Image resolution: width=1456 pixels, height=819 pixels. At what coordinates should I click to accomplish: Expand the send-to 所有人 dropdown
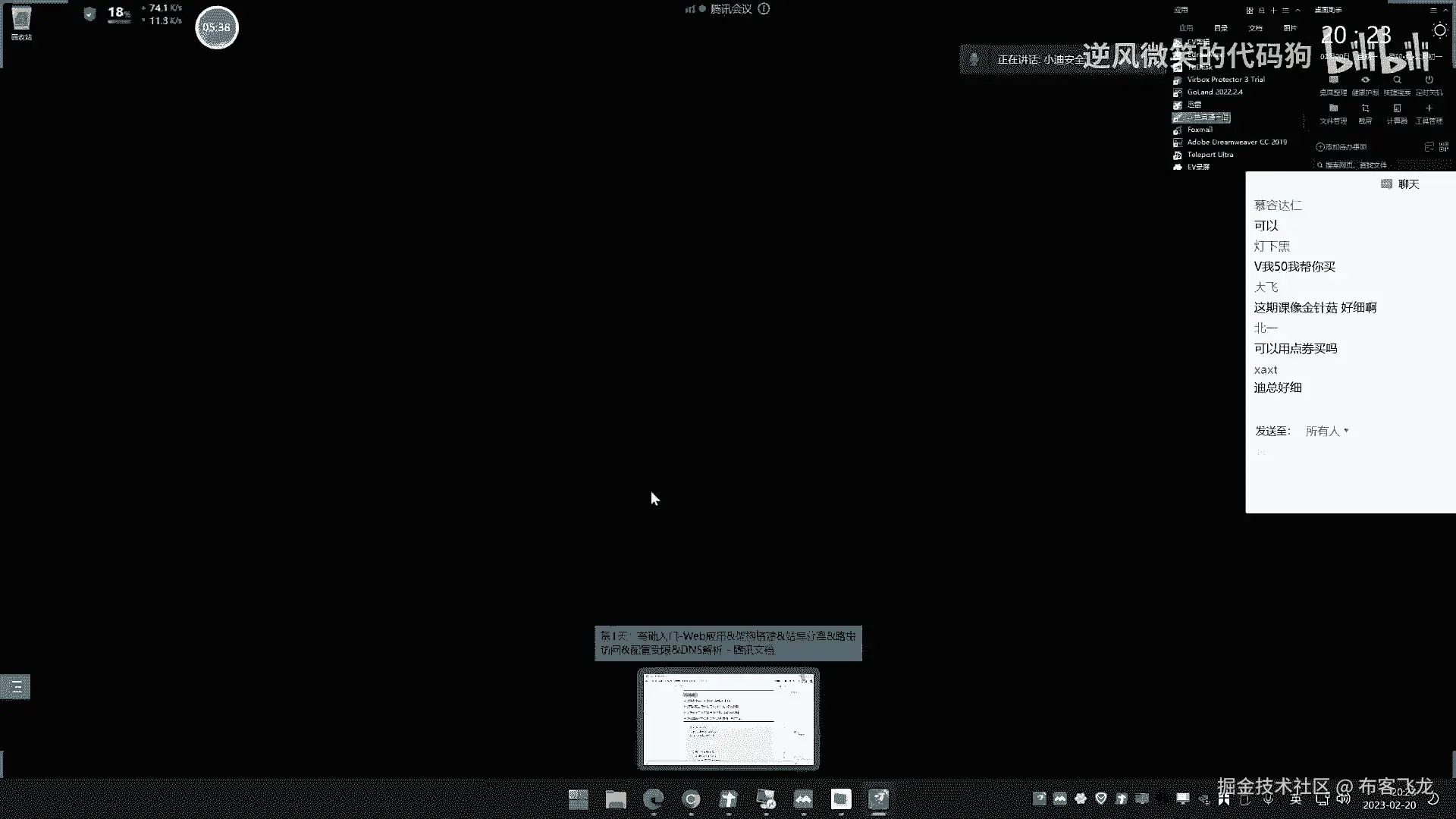[1327, 431]
